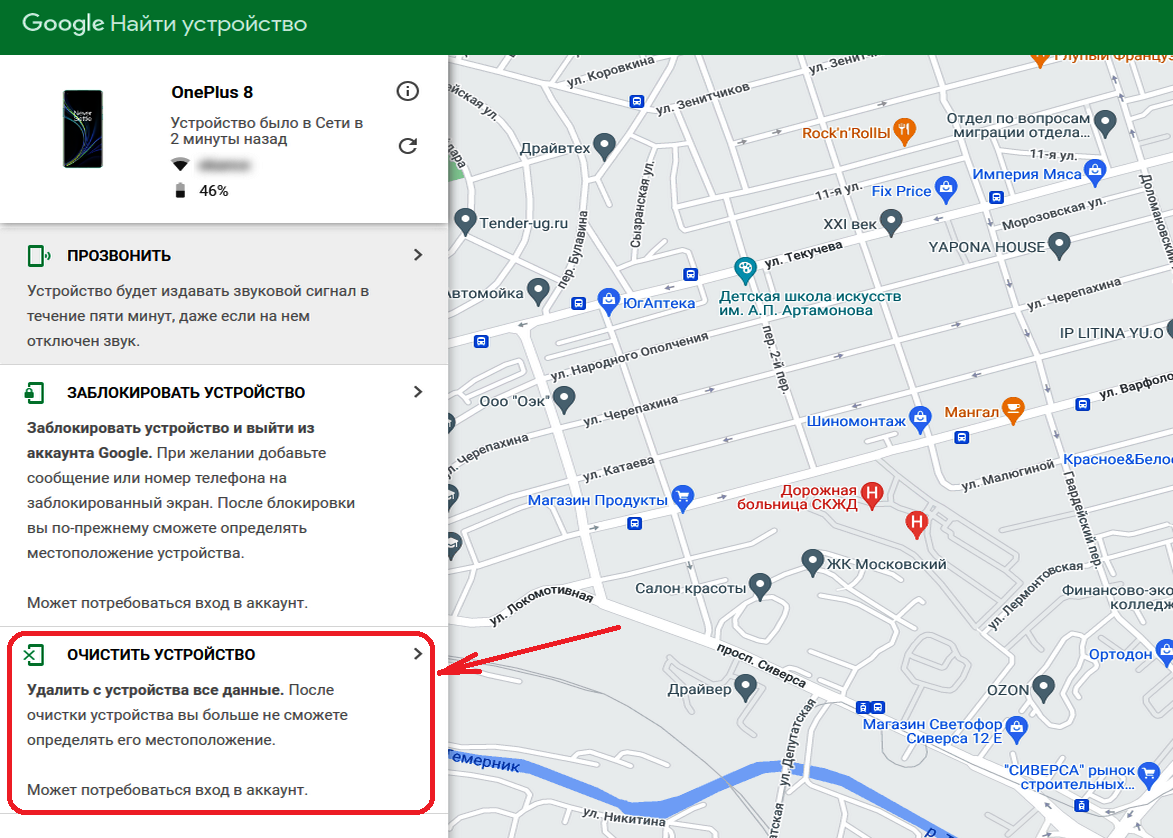This screenshot has width=1173, height=838.
Task: Open the ЖК Московский map pin
Action: [x=812, y=562]
